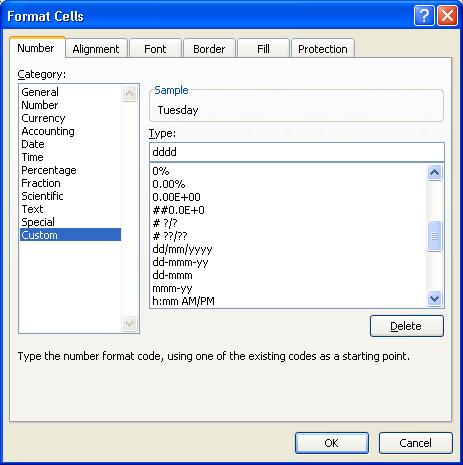Switch to the Alignment tab
Viewport: 463px width, 465px height.
click(x=96, y=49)
